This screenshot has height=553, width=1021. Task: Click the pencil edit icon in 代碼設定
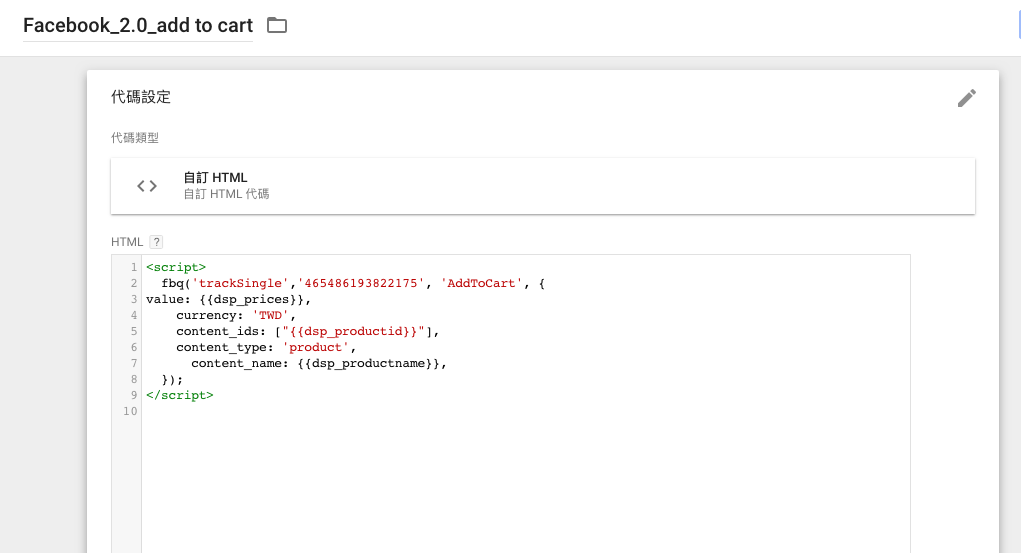(967, 98)
